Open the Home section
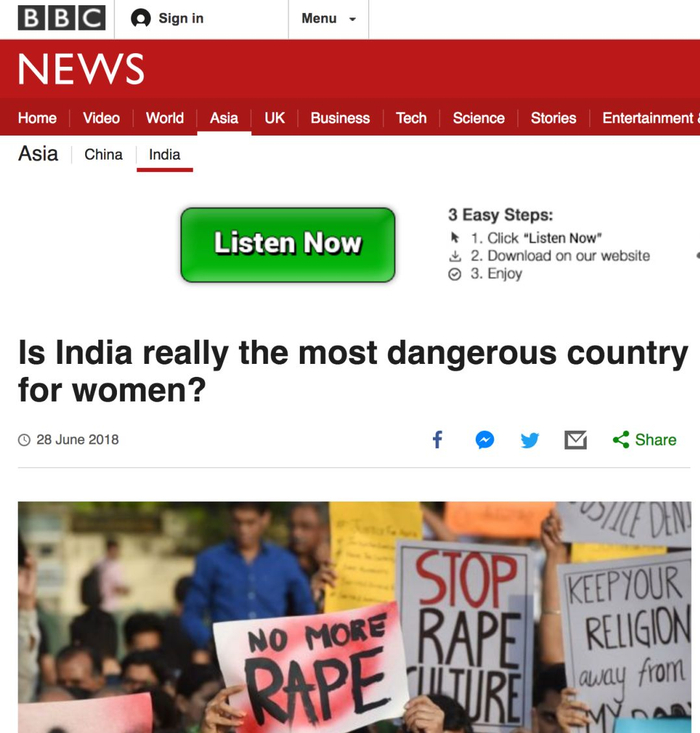 point(37,118)
